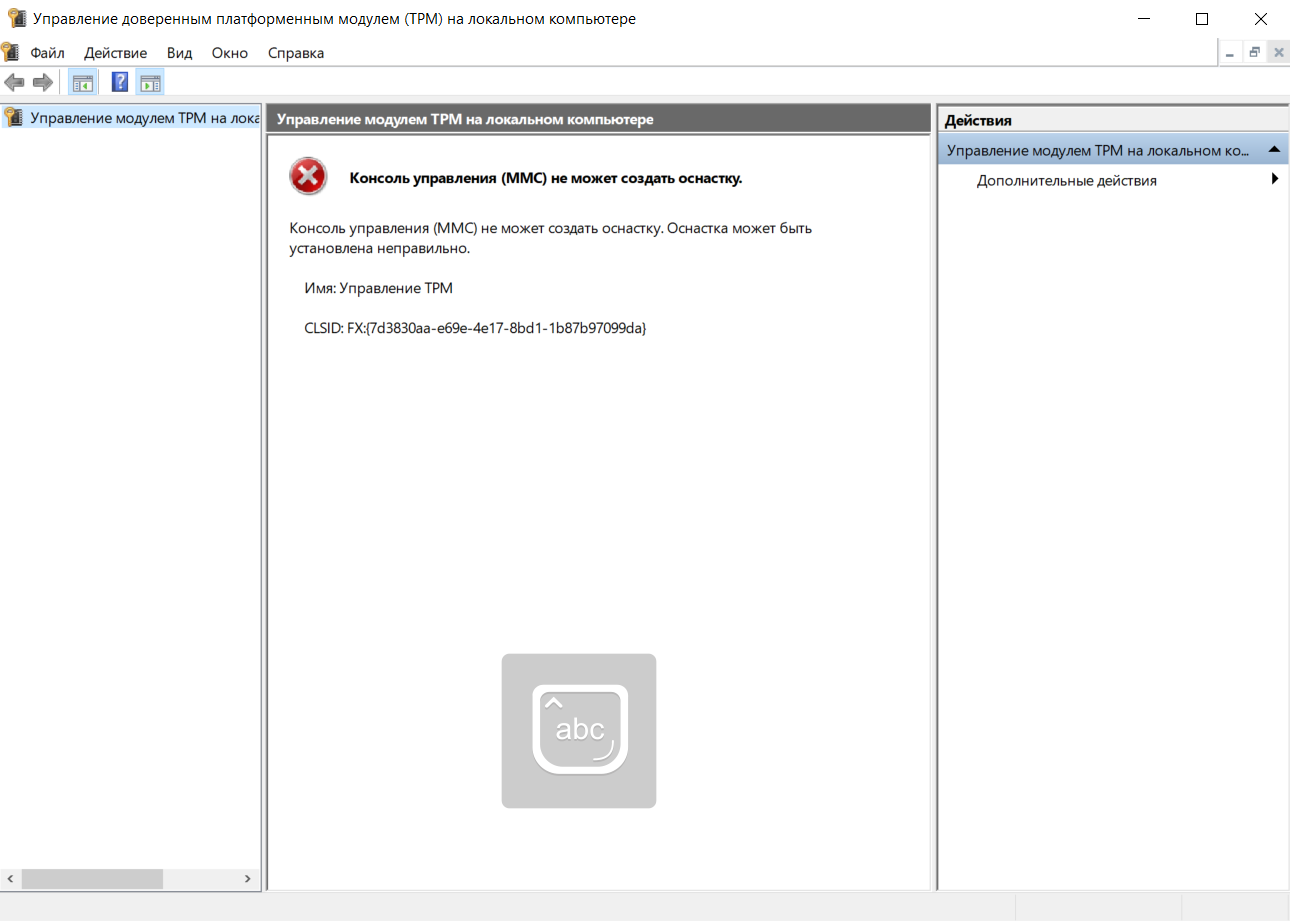
Task: Click the horizontal scrollbar thumb in tree pane
Action: pos(92,878)
